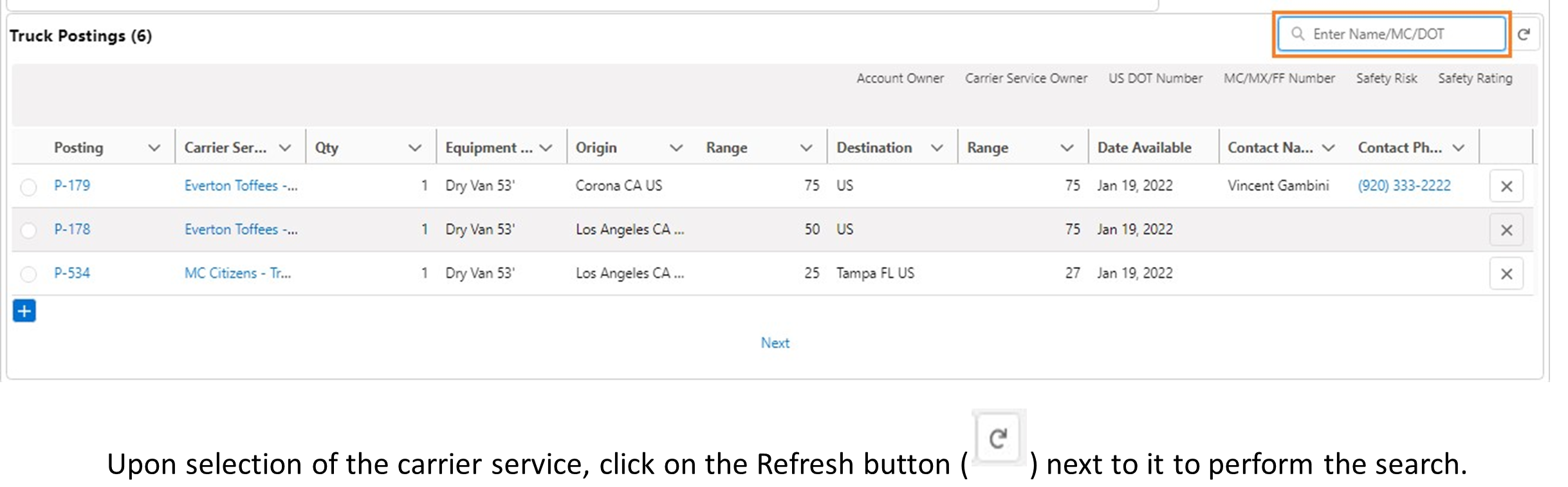Select the radio button for posting P-534
This screenshot has width=1568, height=487.
coord(28,274)
